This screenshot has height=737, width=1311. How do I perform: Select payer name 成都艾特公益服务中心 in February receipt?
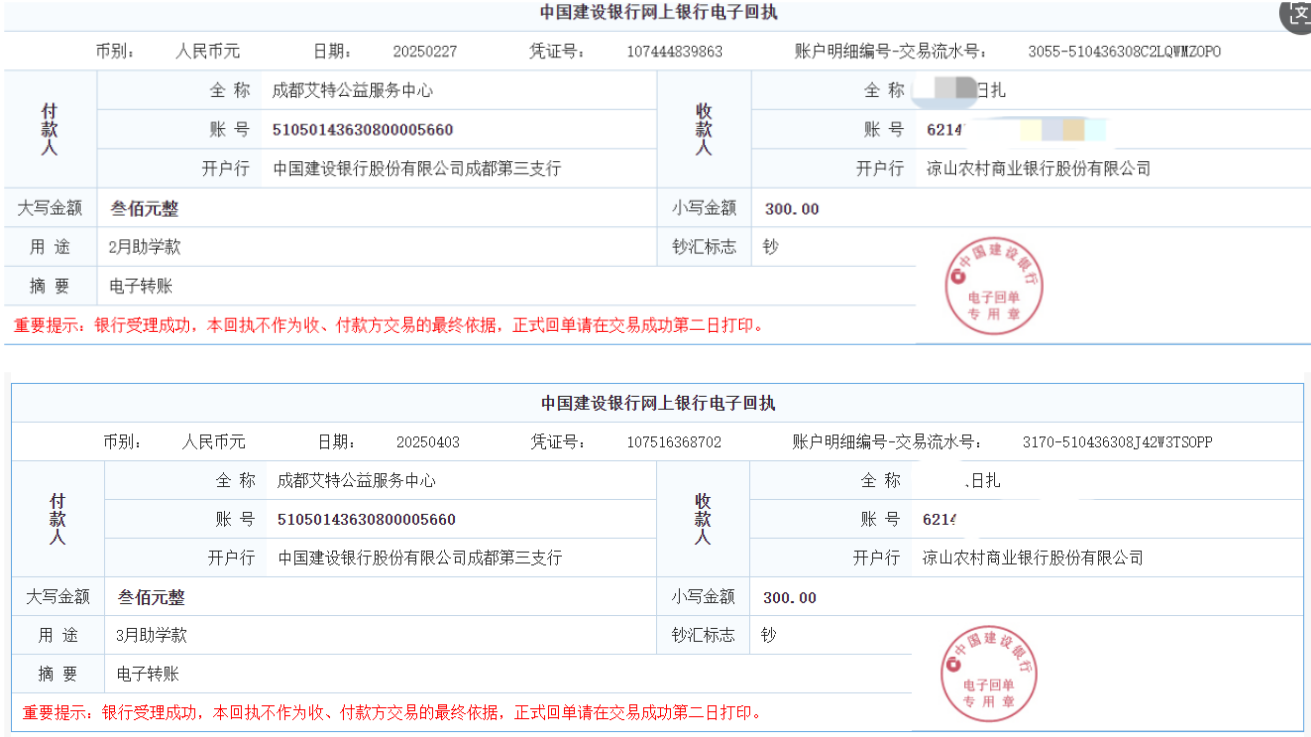click(x=353, y=91)
